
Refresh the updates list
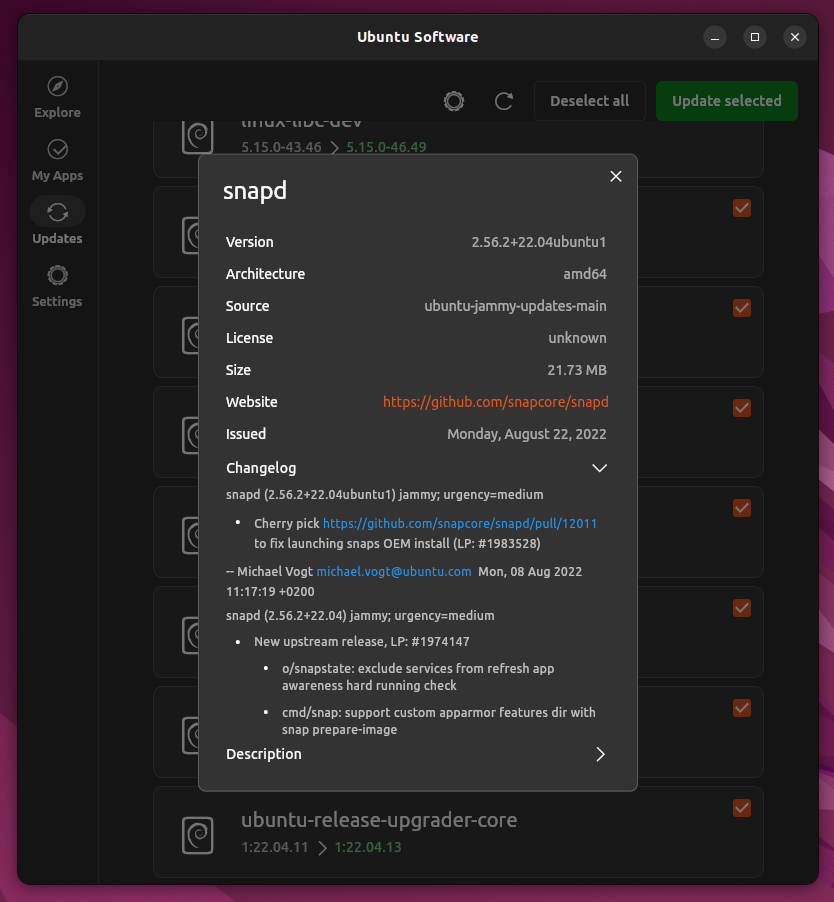pos(504,101)
